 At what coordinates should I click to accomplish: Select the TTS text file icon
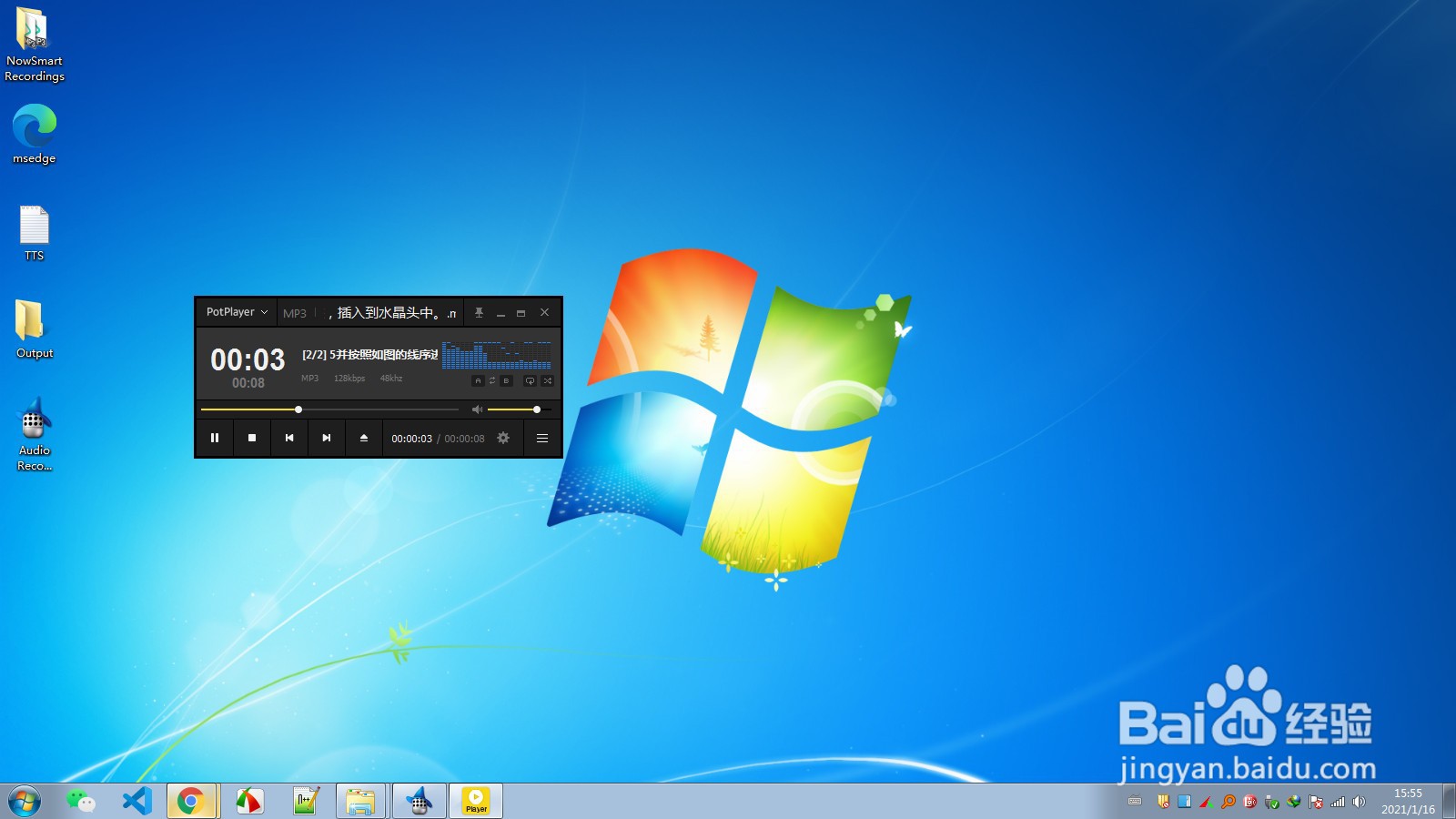click(35, 234)
